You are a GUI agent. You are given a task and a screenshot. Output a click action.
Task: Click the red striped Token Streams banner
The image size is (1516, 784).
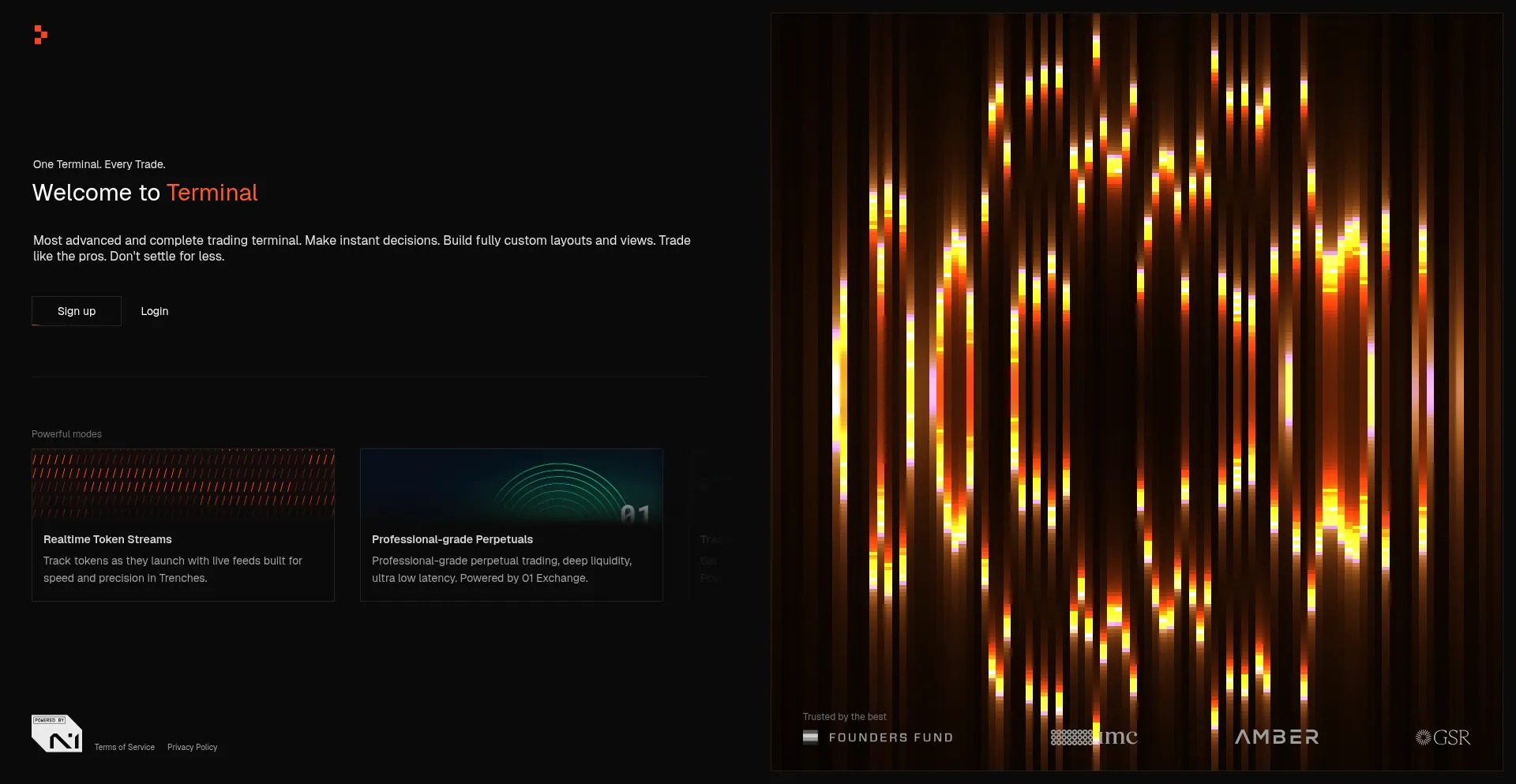(183, 483)
